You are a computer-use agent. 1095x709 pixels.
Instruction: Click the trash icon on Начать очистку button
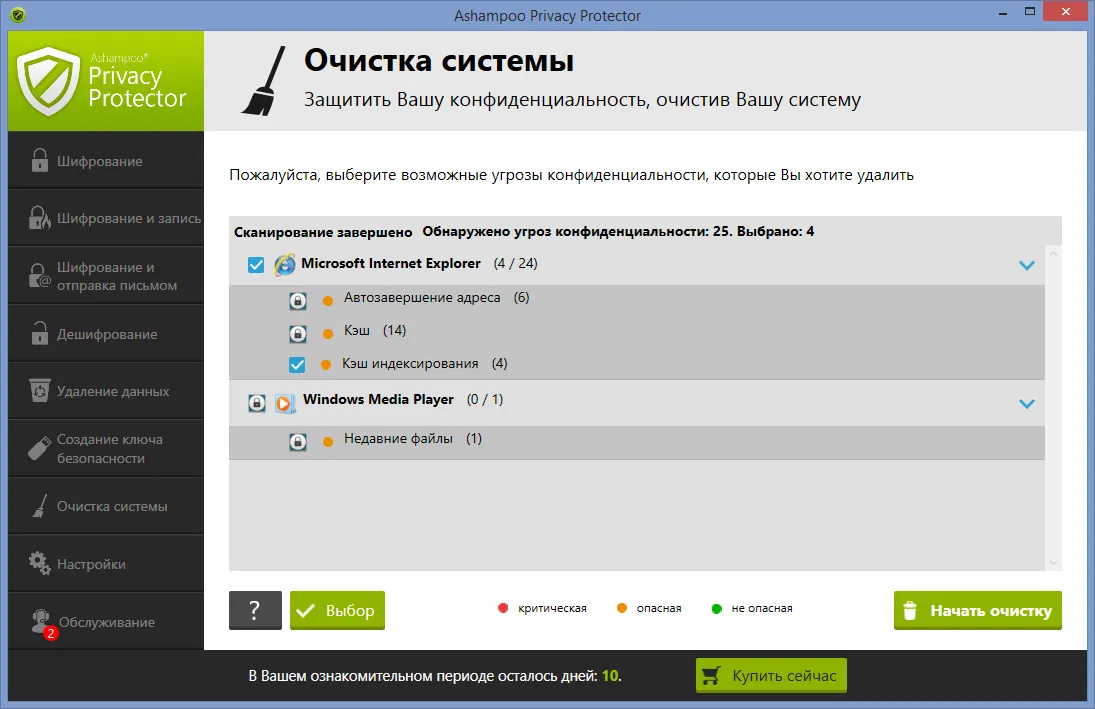pyautogui.click(x=910, y=610)
